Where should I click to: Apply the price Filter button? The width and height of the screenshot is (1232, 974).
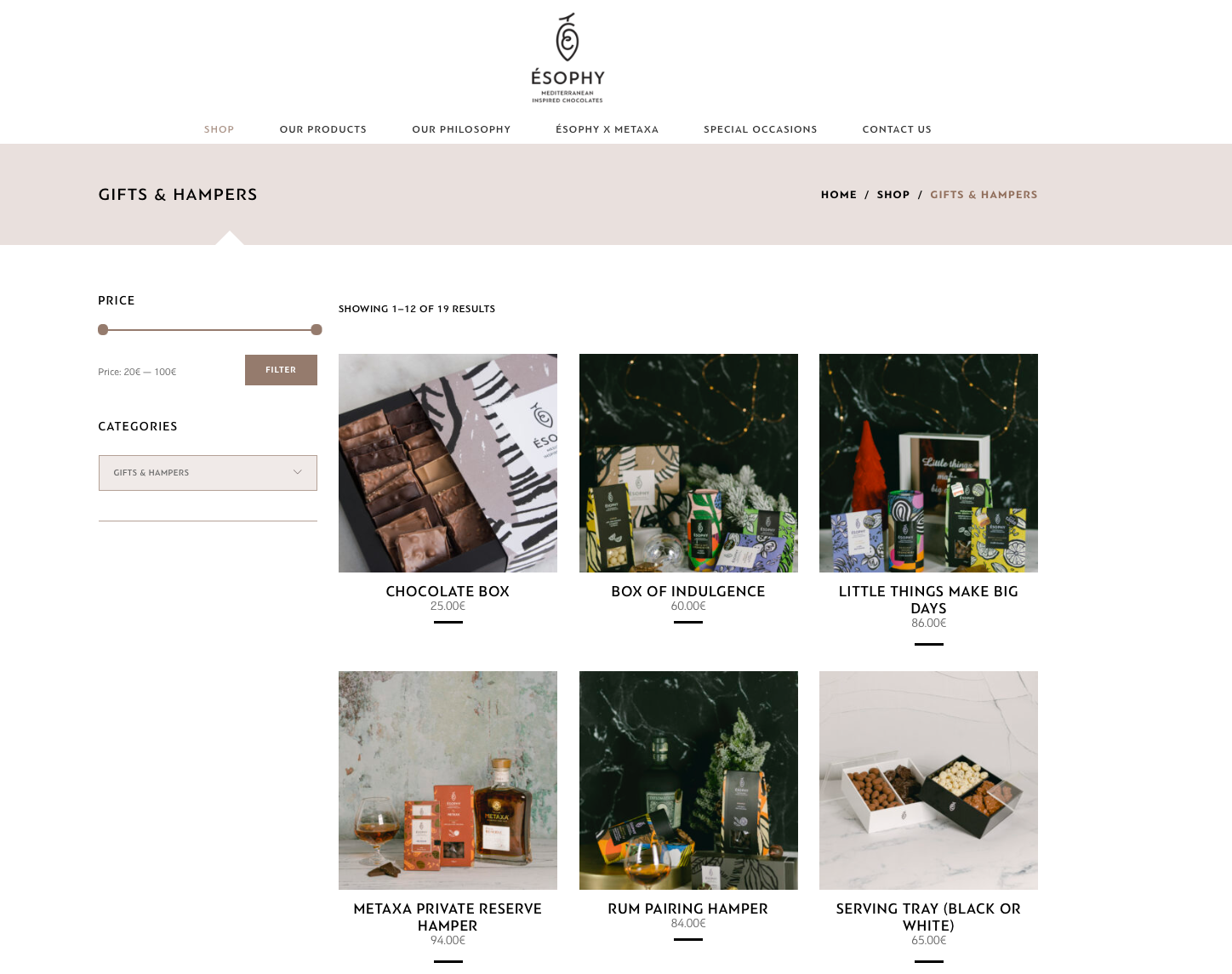281,370
